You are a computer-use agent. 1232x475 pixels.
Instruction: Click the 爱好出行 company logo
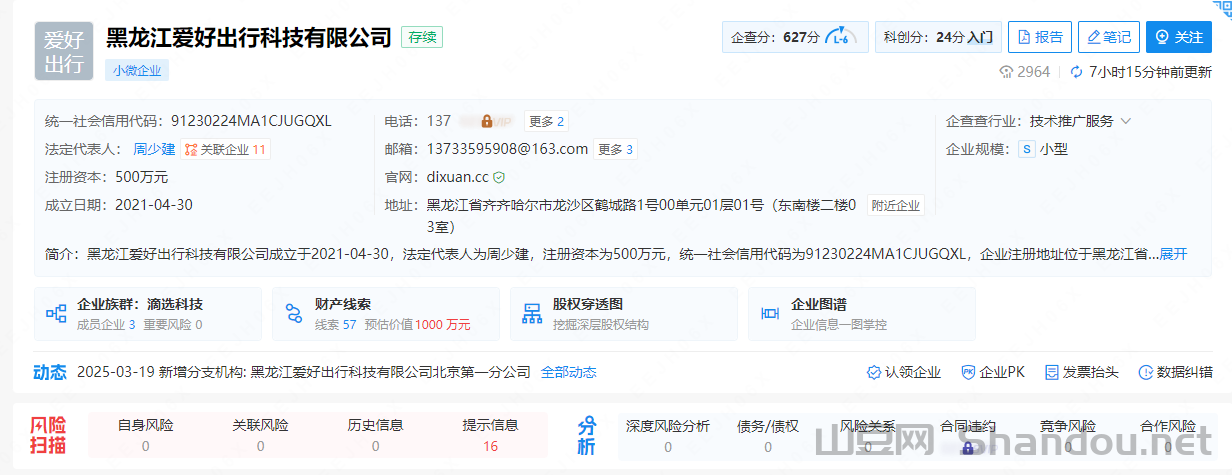point(64,51)
